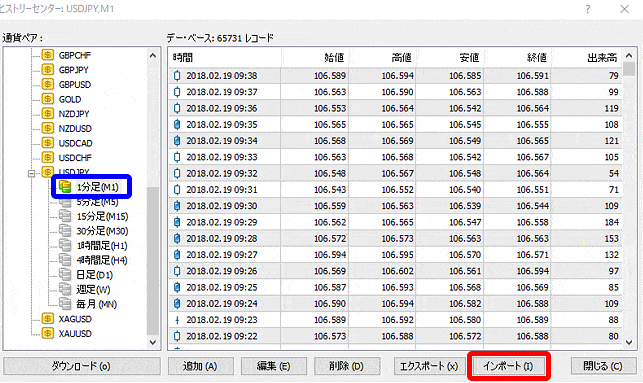
Task: Collapse the USDJPY tree node
Action: (32, 174)
